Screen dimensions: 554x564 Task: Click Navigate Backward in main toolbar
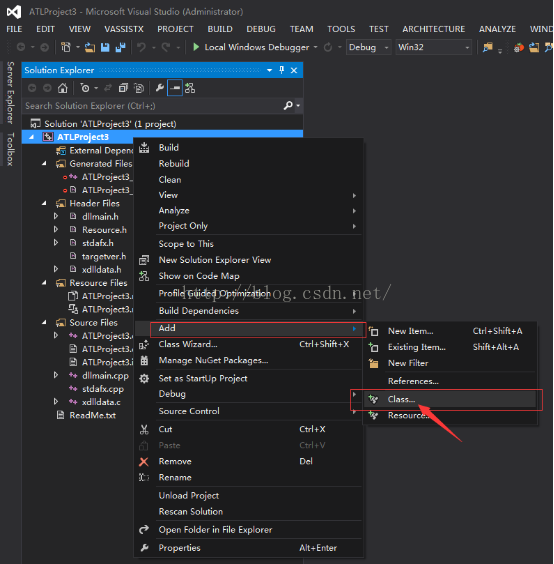21,47
